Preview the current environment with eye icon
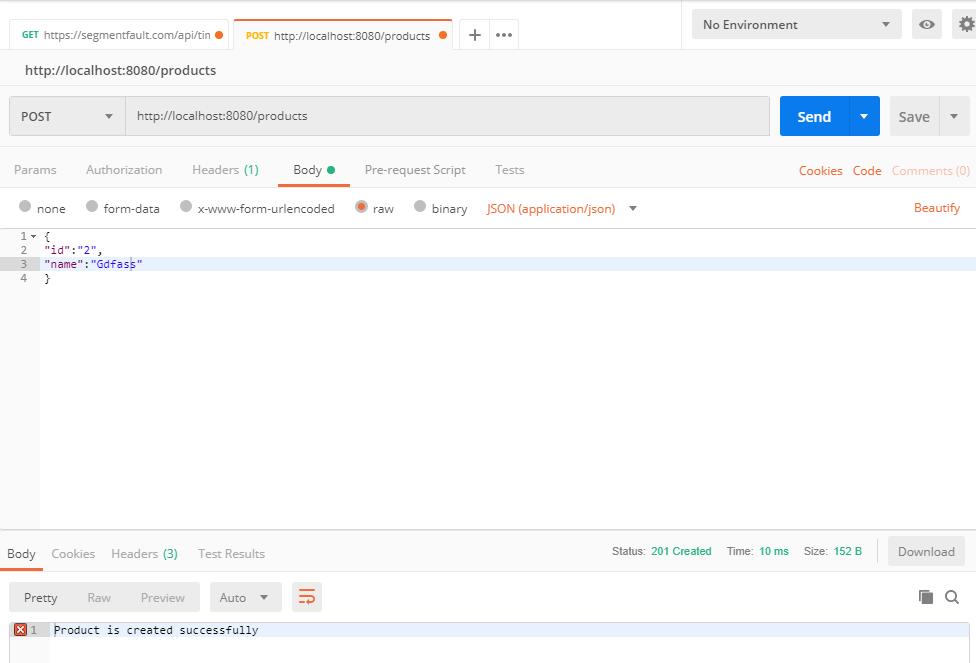The image size is (976, 663). [x=926, y=24]
